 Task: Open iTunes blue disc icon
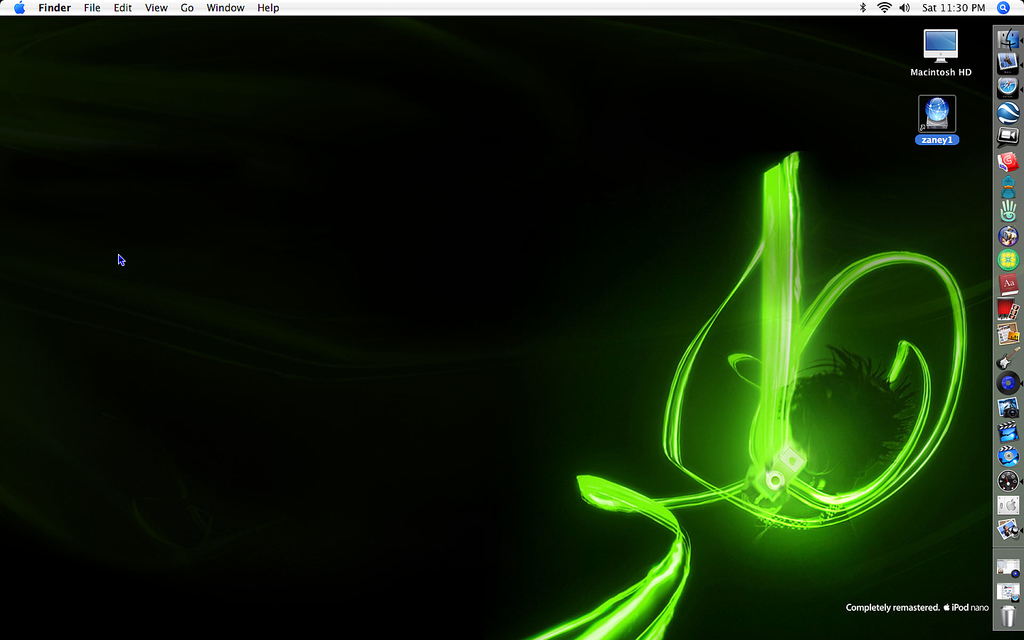[1008, 383]
